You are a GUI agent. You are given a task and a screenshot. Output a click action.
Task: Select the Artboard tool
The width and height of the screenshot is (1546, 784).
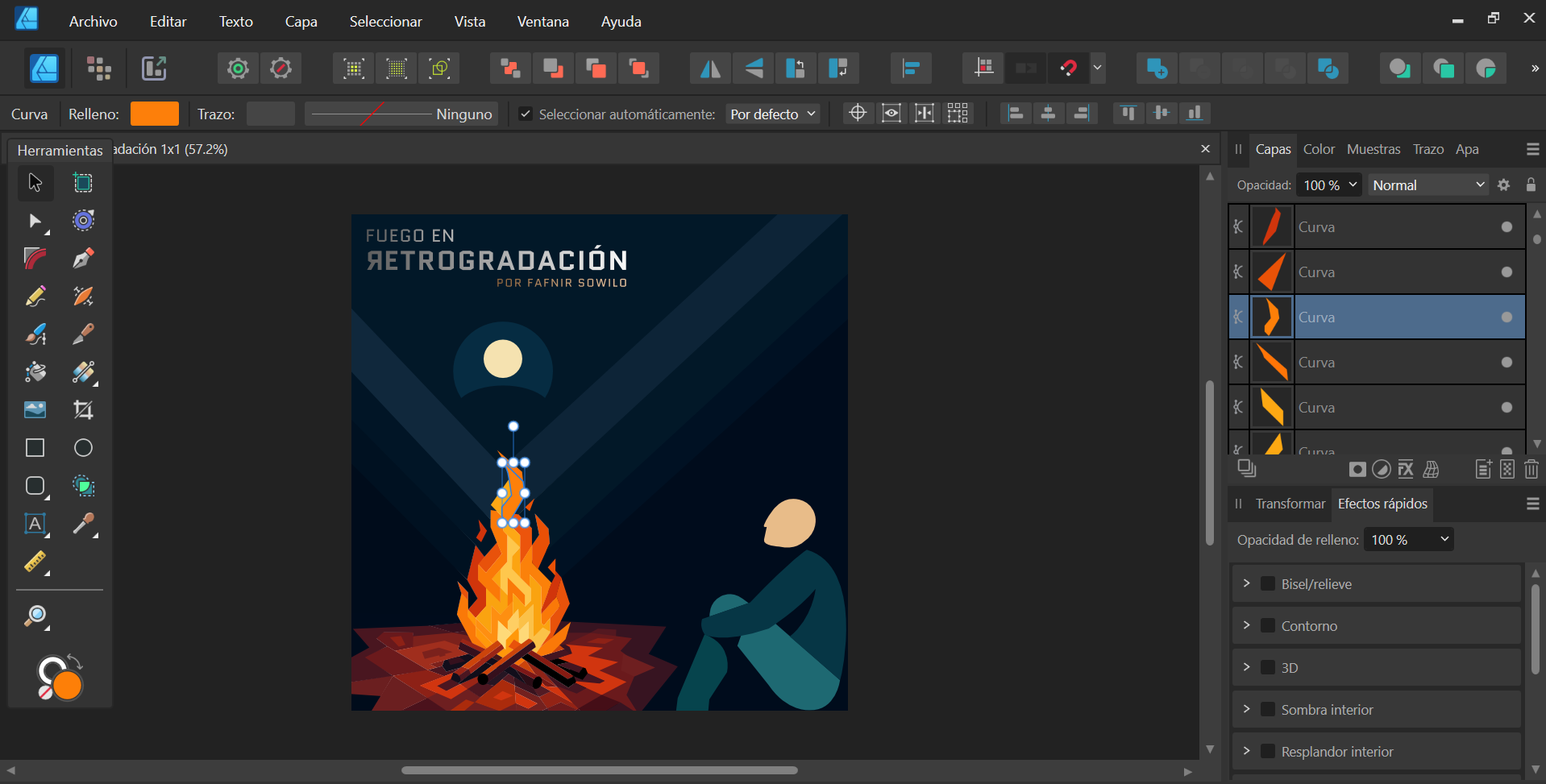(83, 183)
